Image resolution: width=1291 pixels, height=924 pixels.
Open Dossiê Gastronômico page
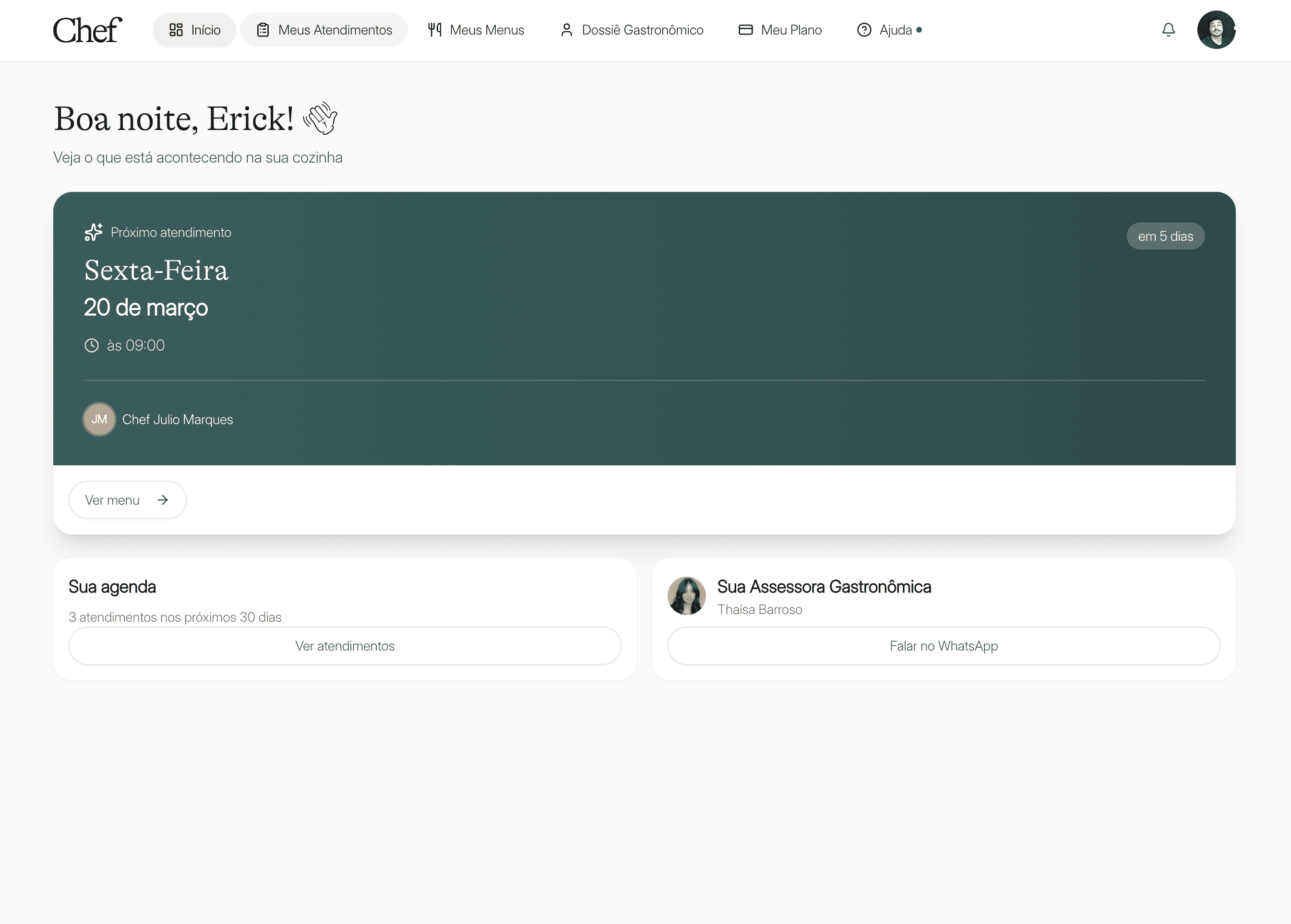click(x=642, y=30)
